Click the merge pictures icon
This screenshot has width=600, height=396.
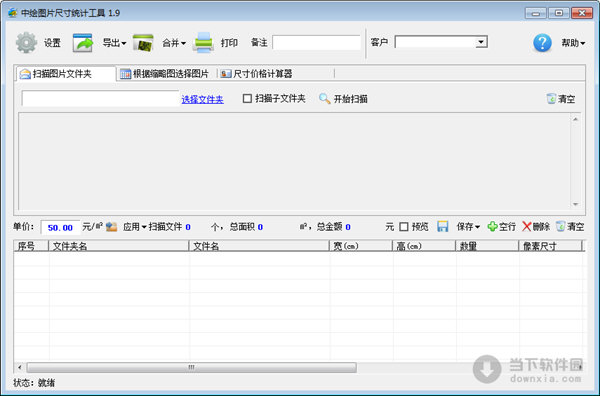(143, 42)
